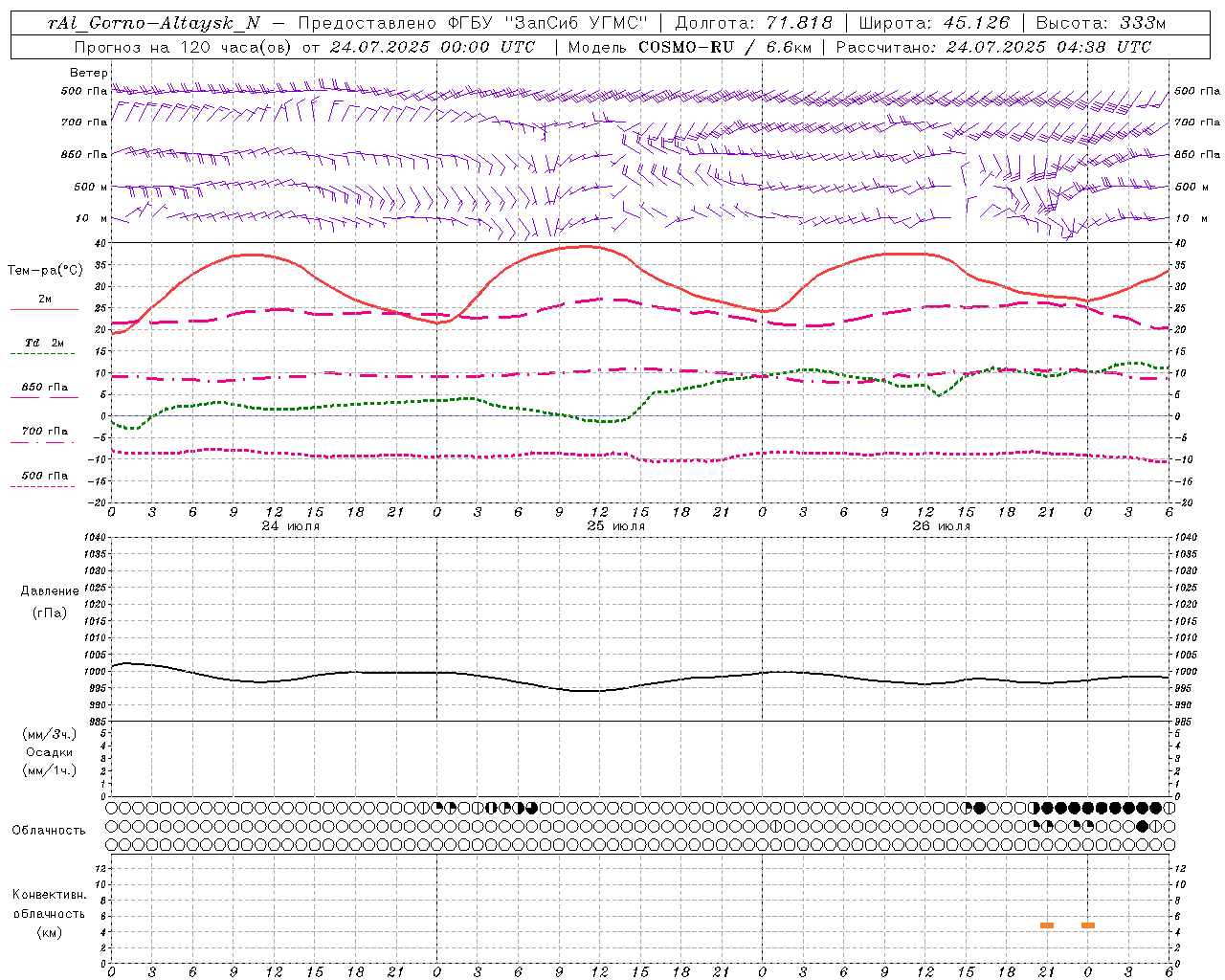Click the dash-dot line sample under the 700 гПа legend
This screenshot has width=1225, height=980.
click(42, 442)
